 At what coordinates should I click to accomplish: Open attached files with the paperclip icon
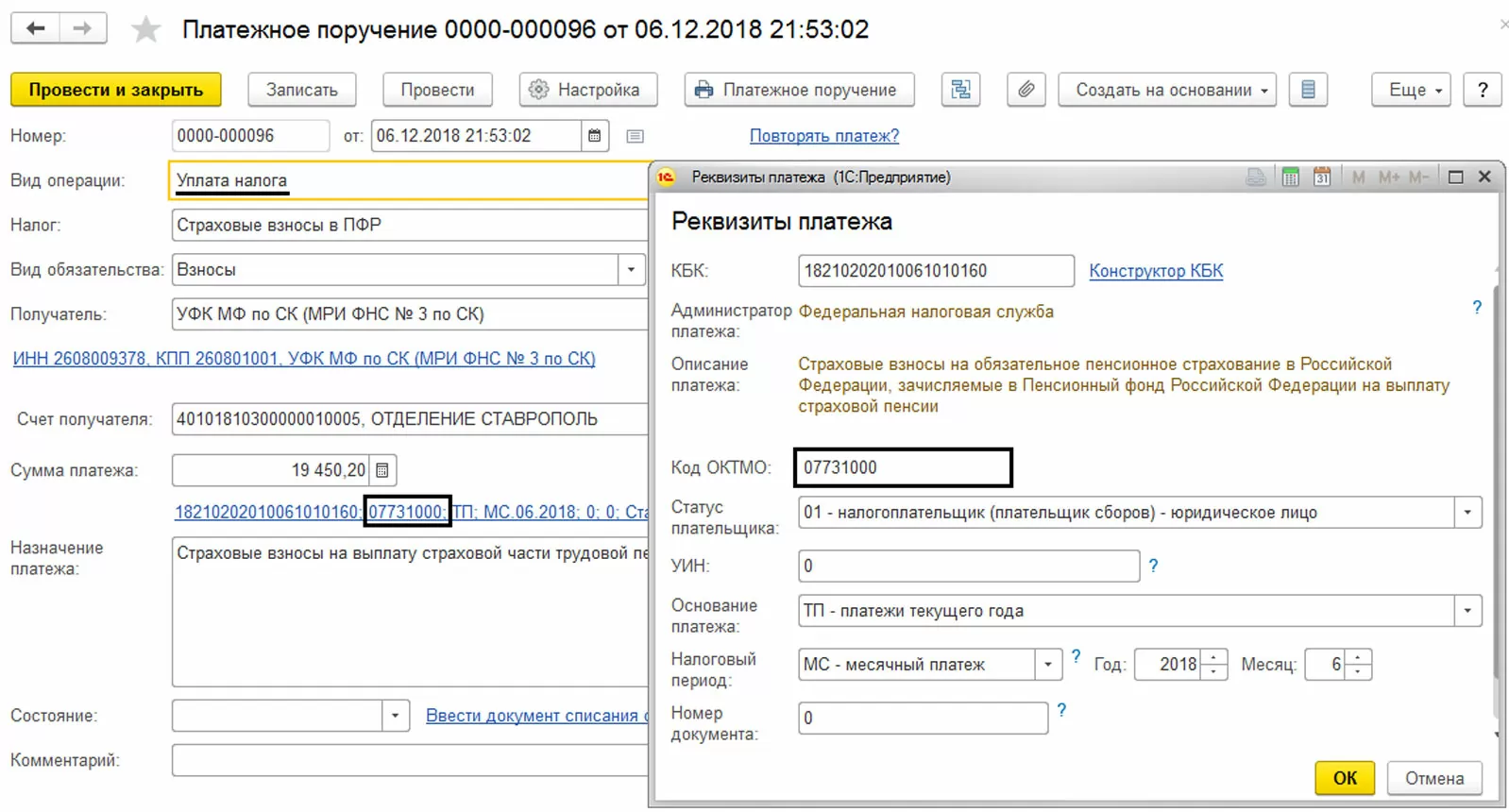(1026, 90)
